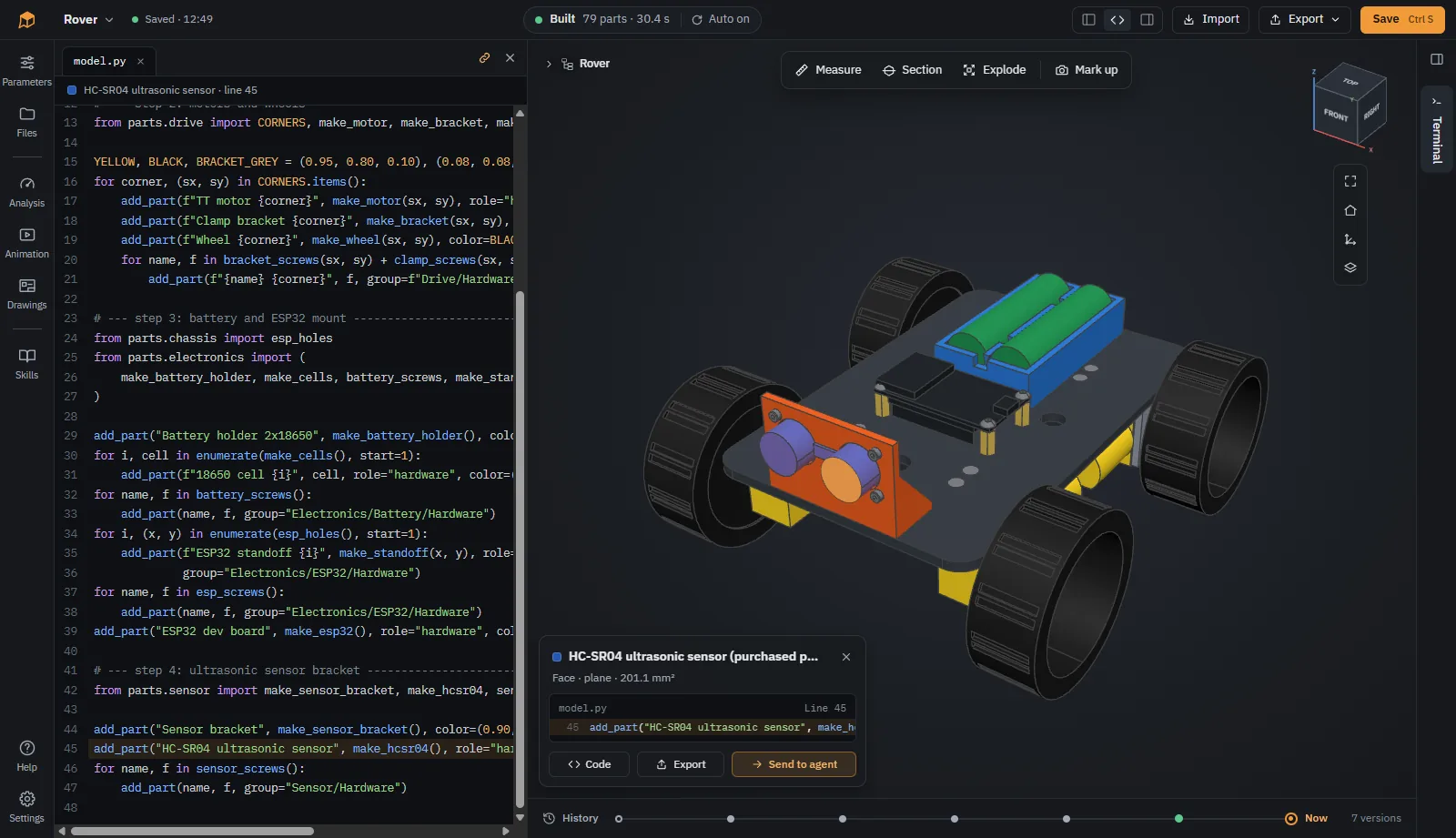This screenshot has height=838, width=1456.
Task: Open the Animation sidebar panel
Action: 27,242
